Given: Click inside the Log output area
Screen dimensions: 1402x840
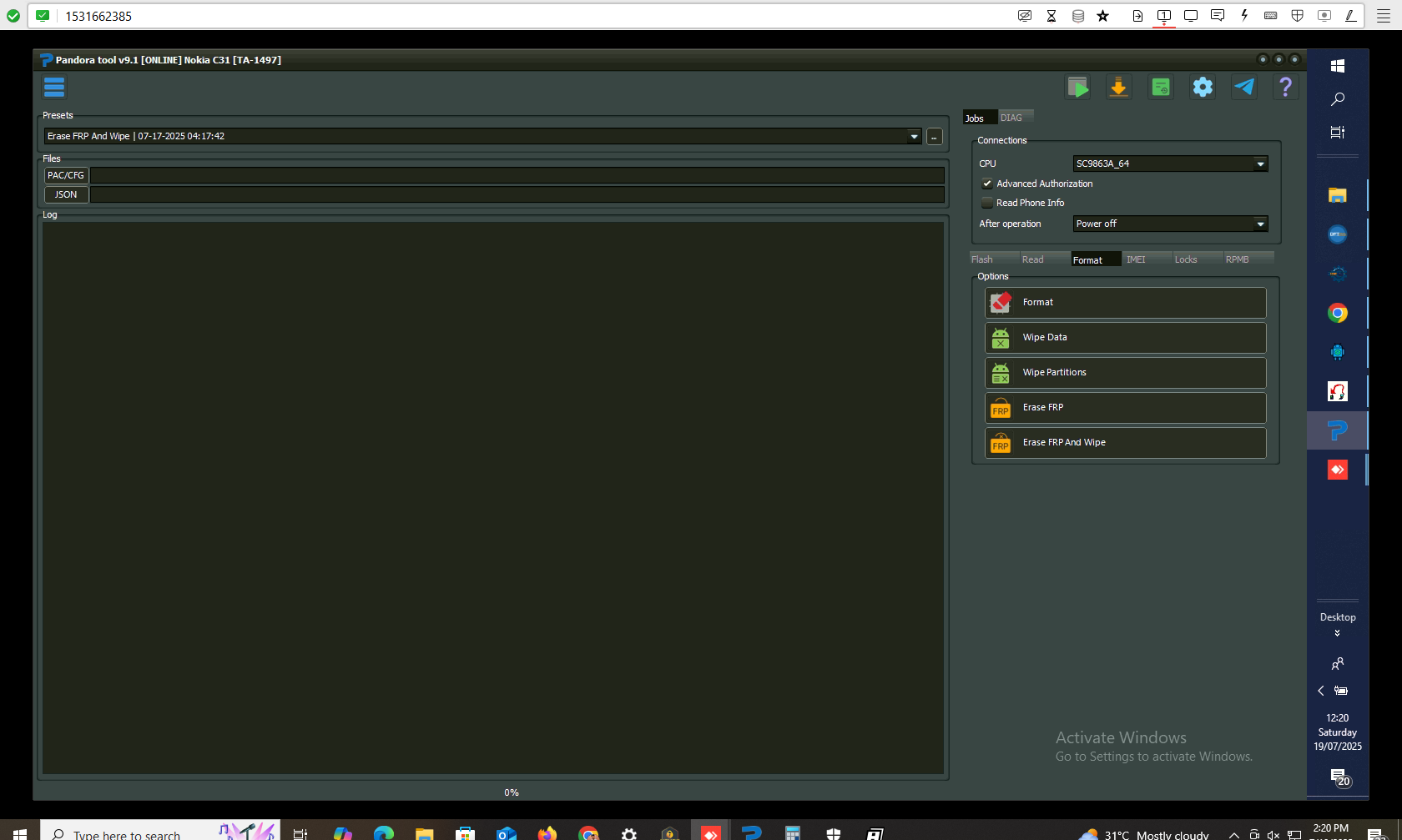Looking at the screenshot, I should [x=493, y=498].
